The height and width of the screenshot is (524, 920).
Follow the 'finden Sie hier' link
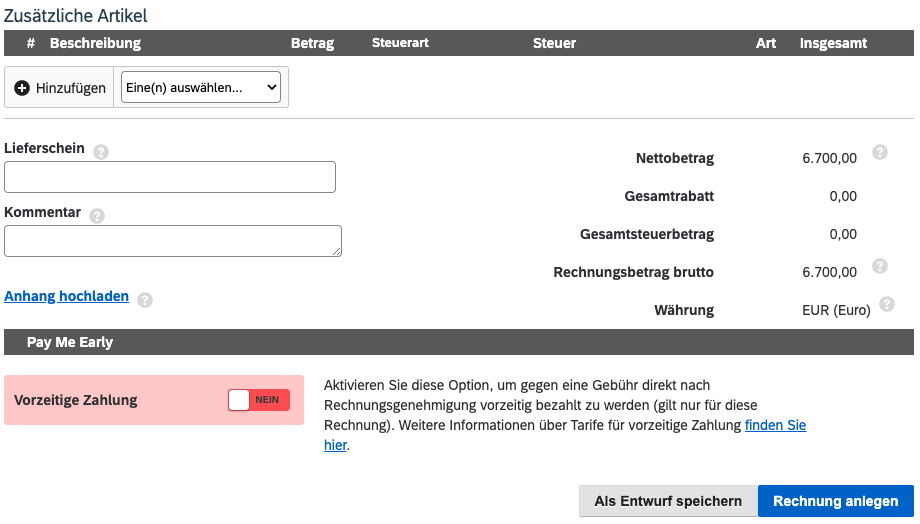pyautogui.click(x=775, y=425)
